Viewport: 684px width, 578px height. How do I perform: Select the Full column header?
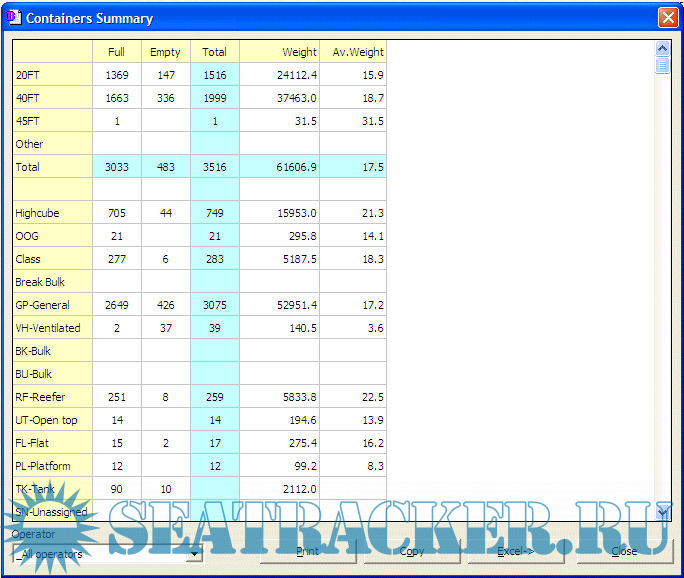116,52
